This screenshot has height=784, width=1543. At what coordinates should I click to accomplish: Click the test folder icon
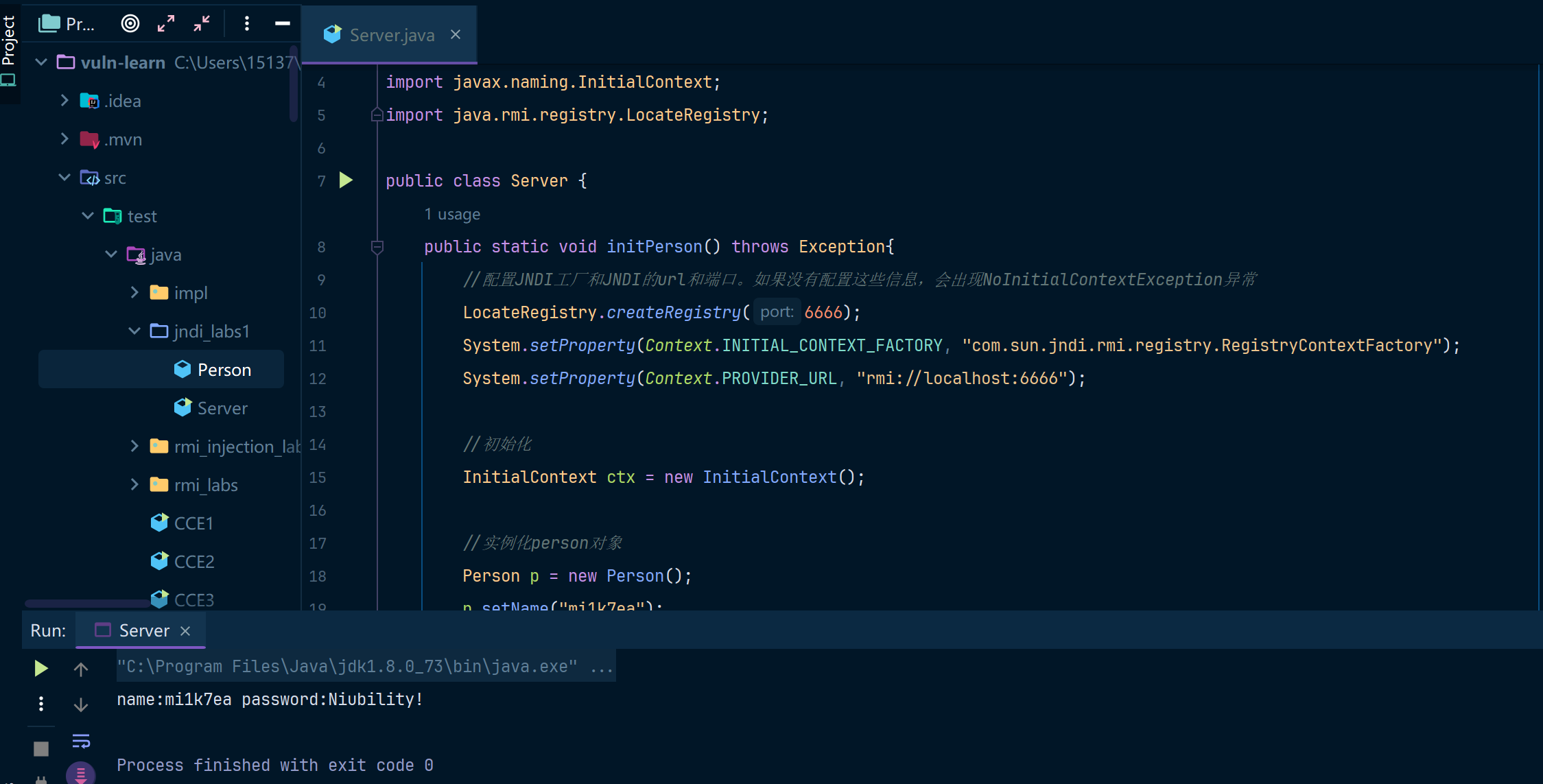click(x=113, y=216)
